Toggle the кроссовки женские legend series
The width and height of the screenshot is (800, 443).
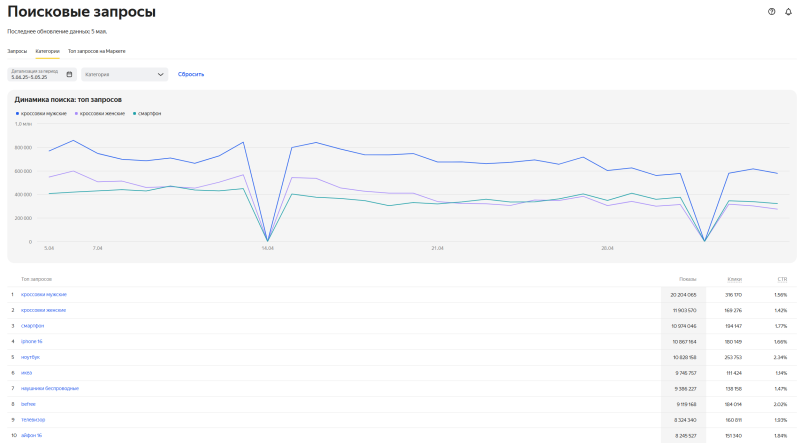[100, 113]
